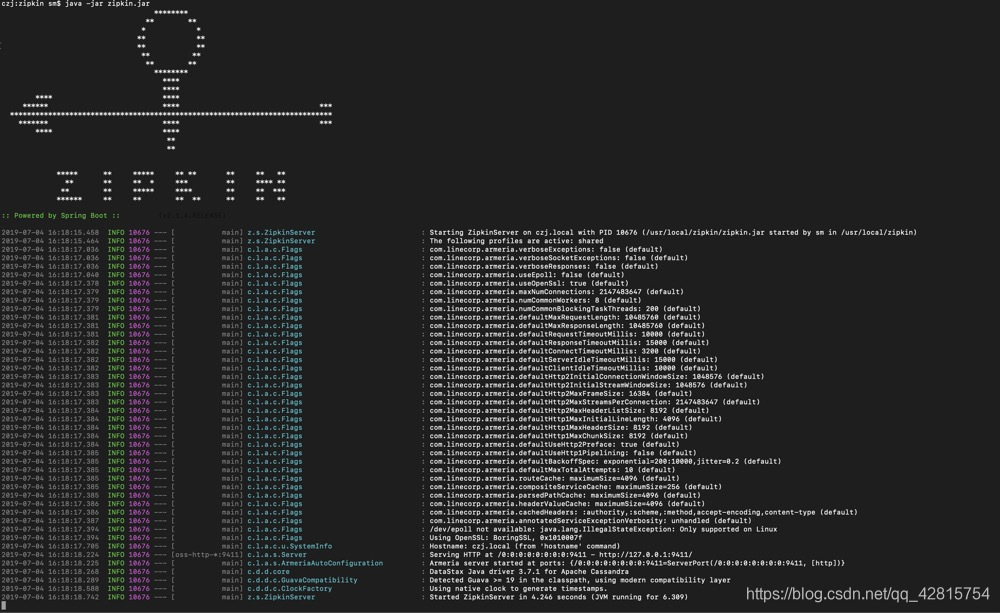Select the 'Starting ZipkinServer on czj.local' log message
The width and height of the screenshot is (1000, 613).
point(673,233)
